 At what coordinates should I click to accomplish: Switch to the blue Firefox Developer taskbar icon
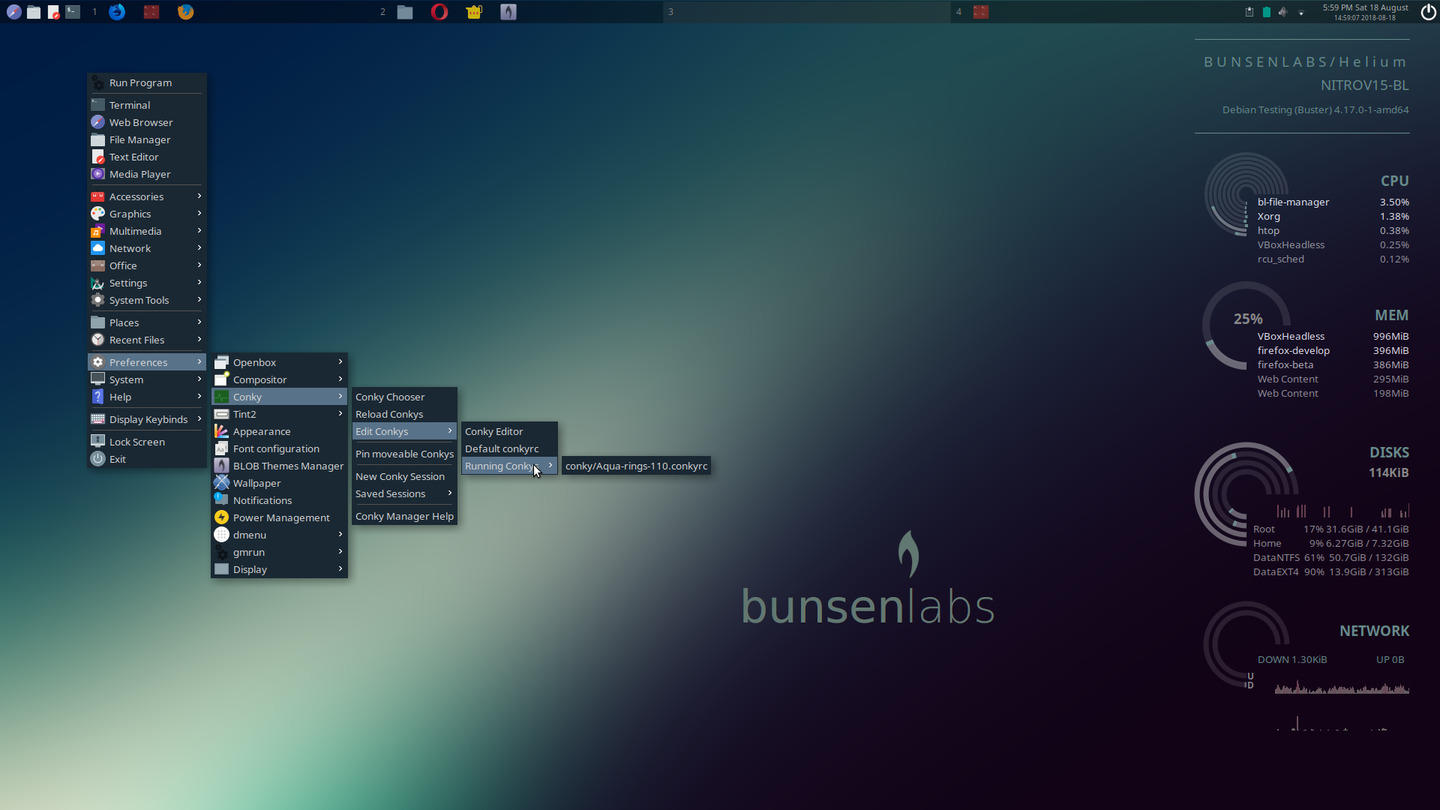pos(117,12)
